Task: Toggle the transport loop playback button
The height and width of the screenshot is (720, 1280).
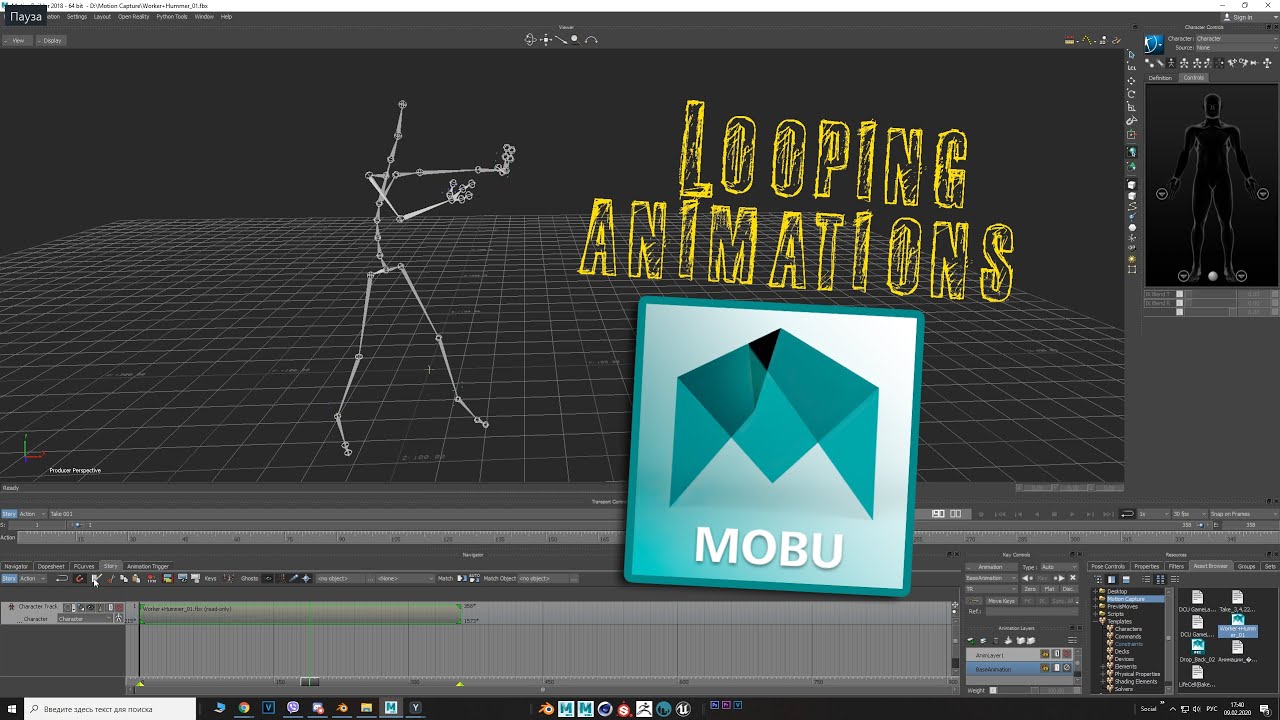Action: coord(1127,514)
